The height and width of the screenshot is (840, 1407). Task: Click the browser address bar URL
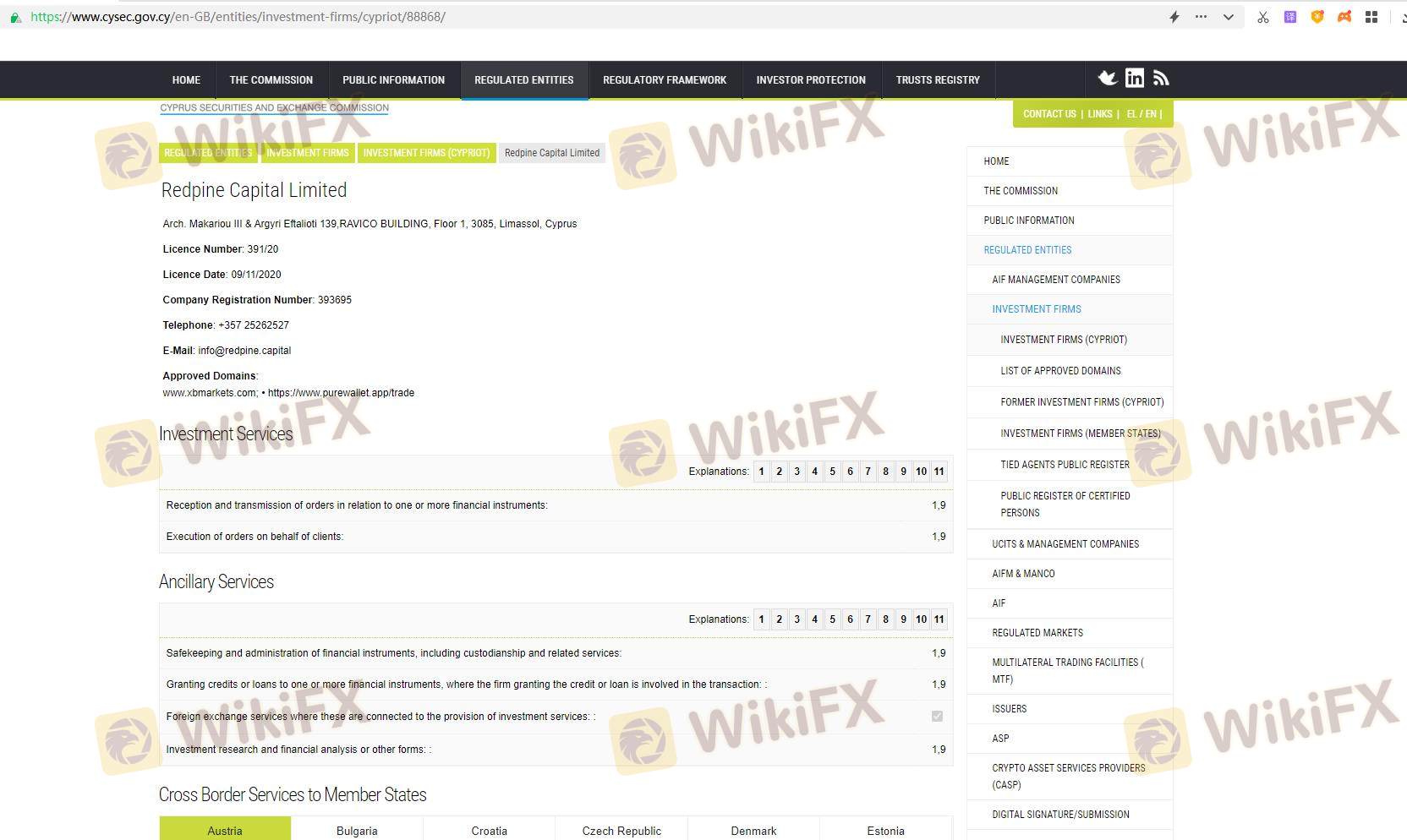pos(238,17)
